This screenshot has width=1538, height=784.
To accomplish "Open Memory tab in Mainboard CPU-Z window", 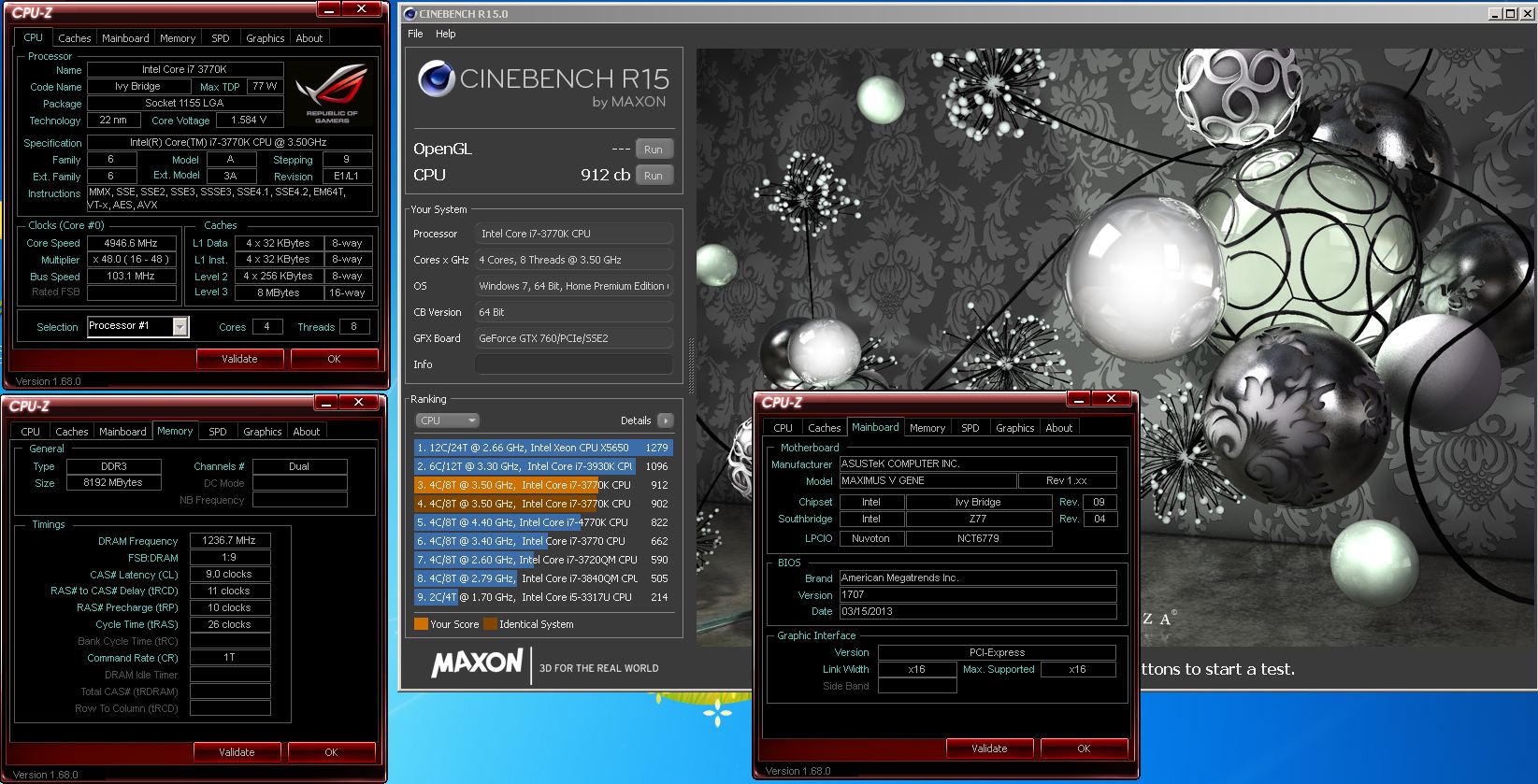I will point(927,428).
